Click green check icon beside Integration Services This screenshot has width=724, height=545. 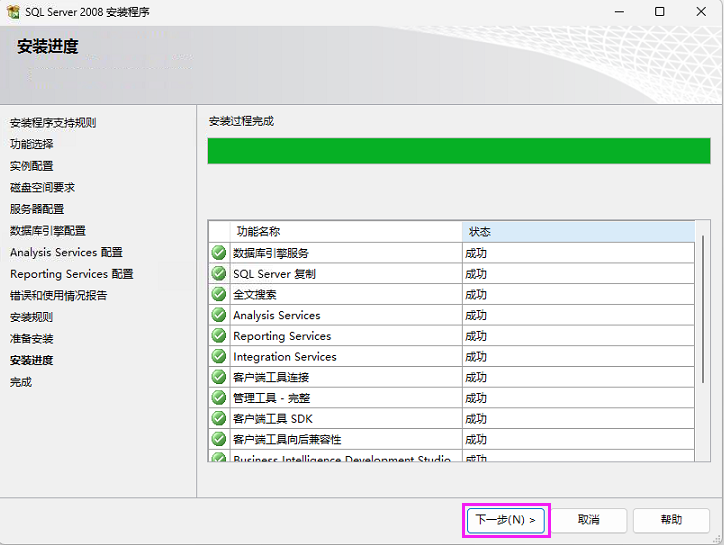coord(219,357)
